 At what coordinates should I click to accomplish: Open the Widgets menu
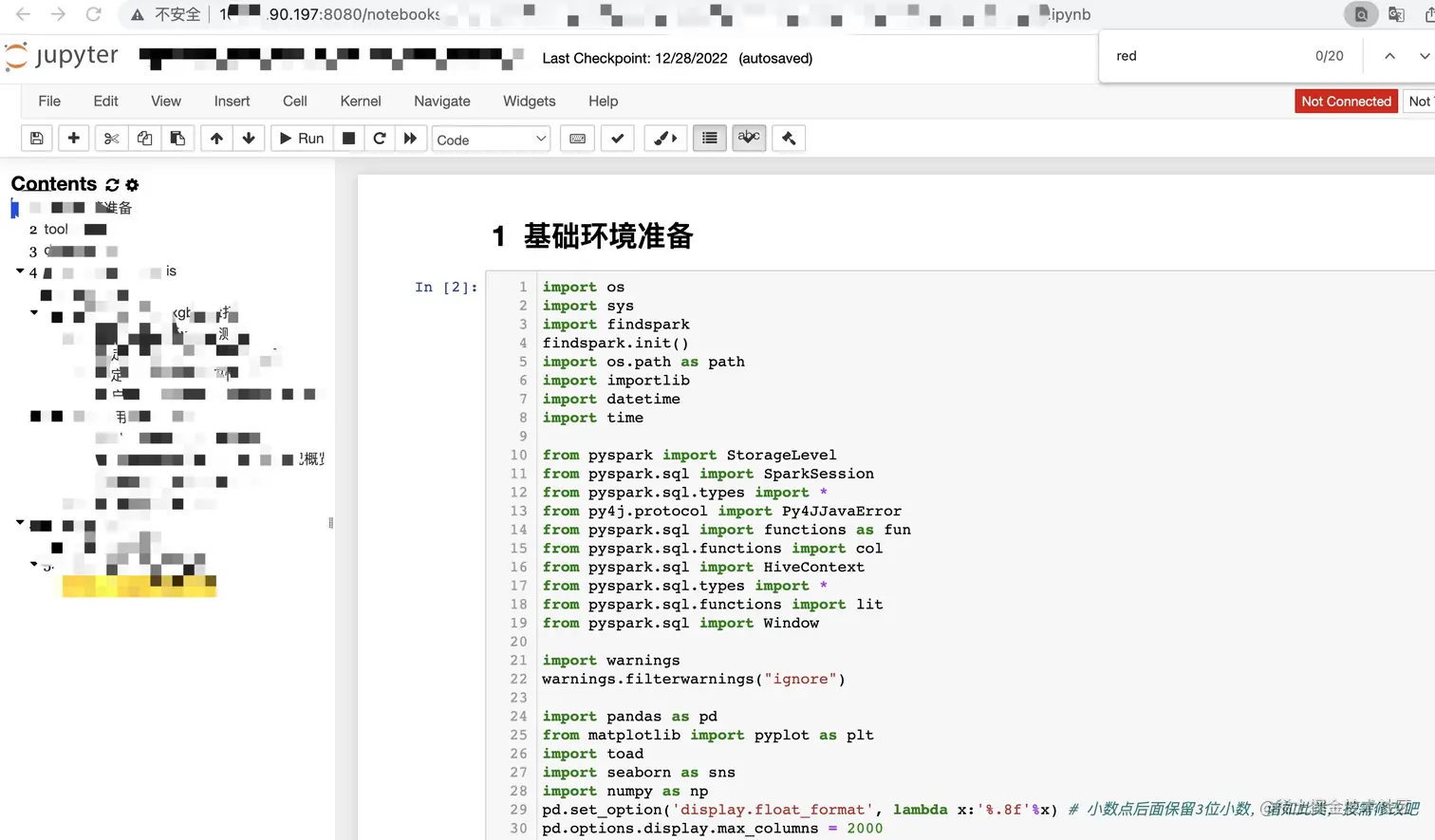pos(530,102)
